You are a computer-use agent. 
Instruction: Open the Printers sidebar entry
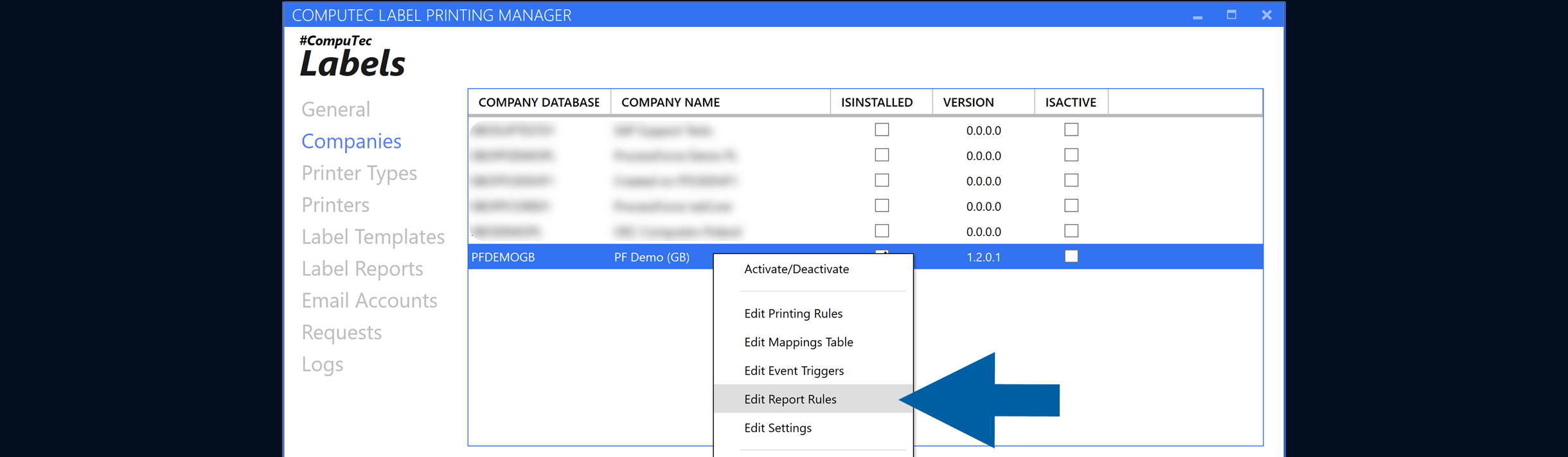335,205
